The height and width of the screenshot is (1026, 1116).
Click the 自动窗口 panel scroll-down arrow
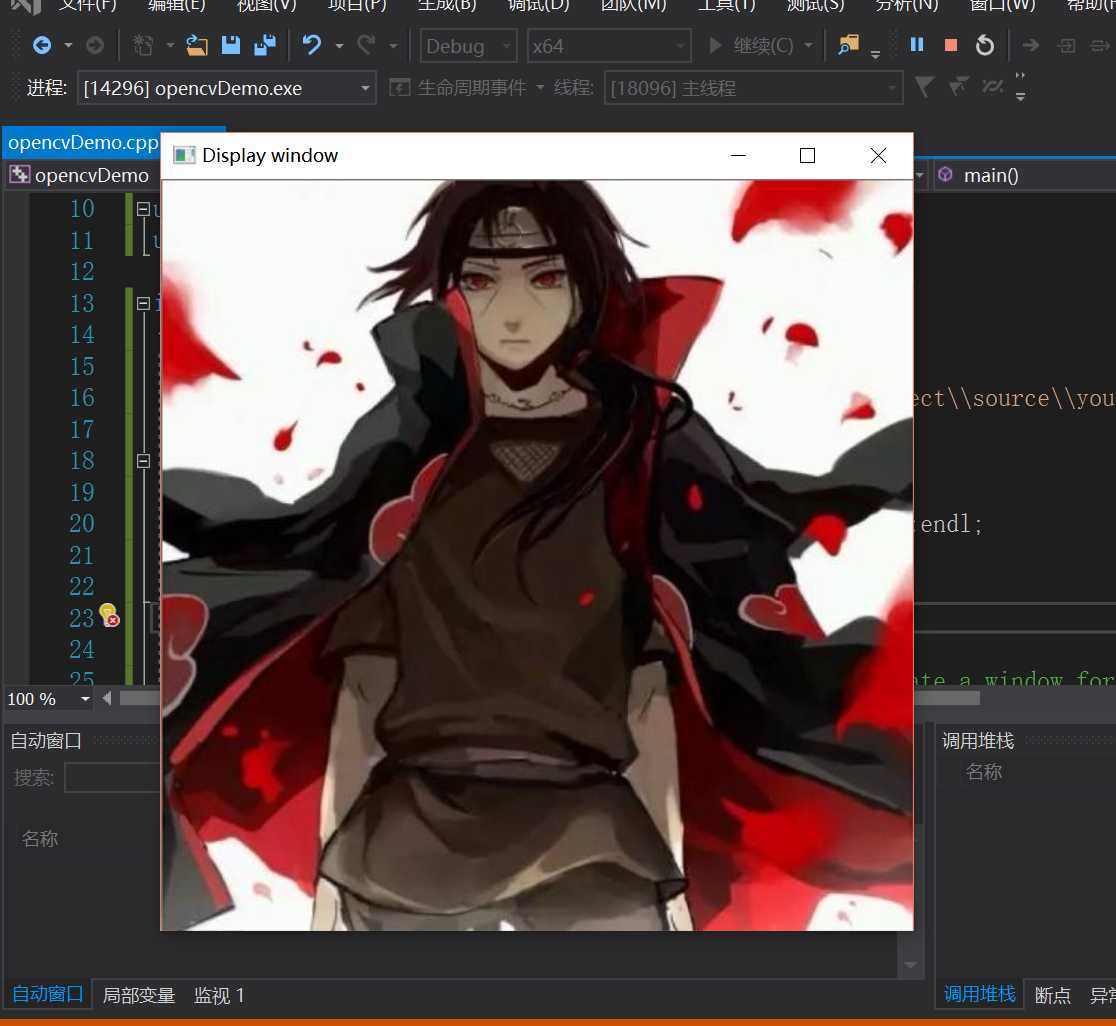[x=910, y=965]
